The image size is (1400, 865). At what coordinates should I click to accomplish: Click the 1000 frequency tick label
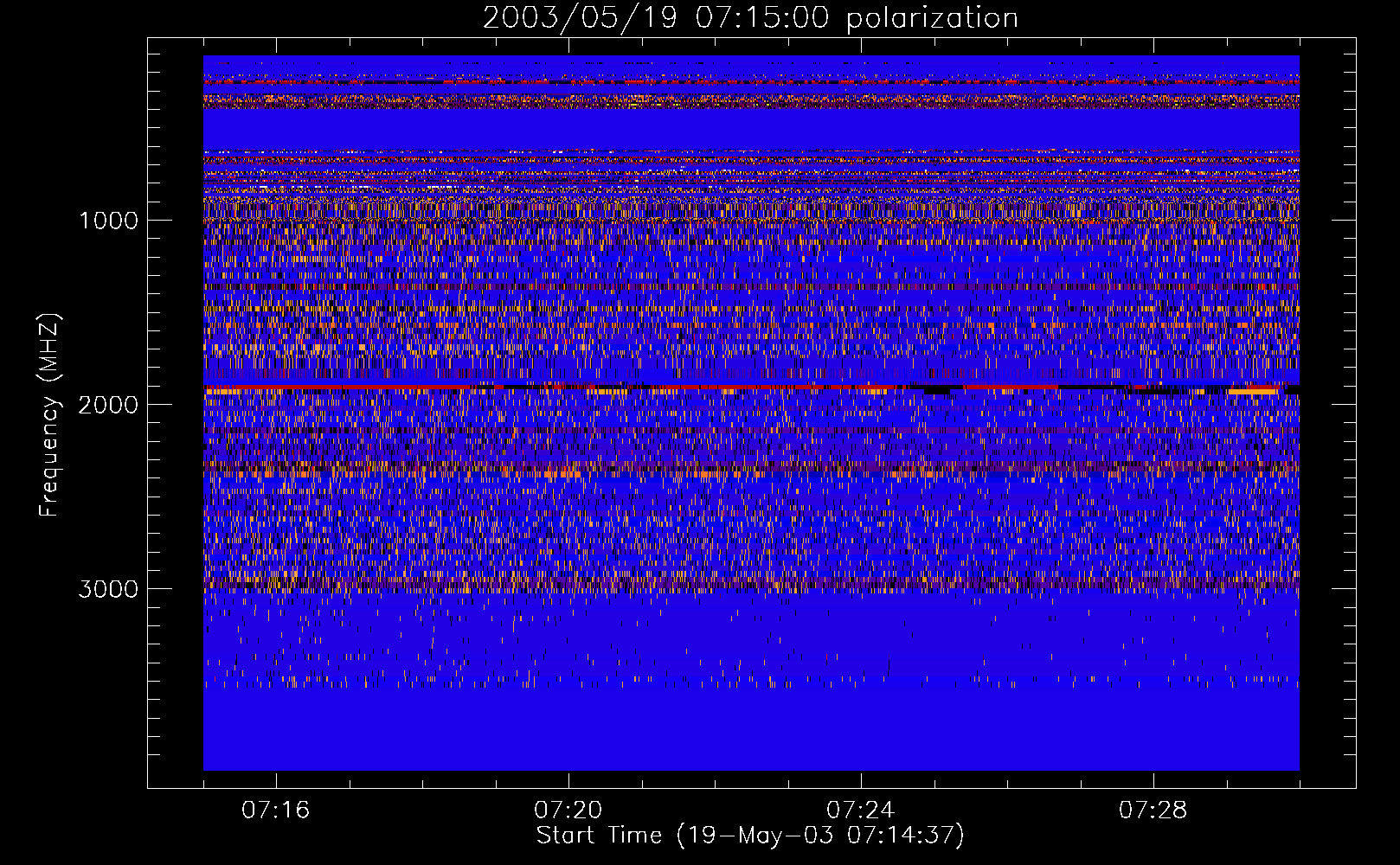[x=109, y=221]
